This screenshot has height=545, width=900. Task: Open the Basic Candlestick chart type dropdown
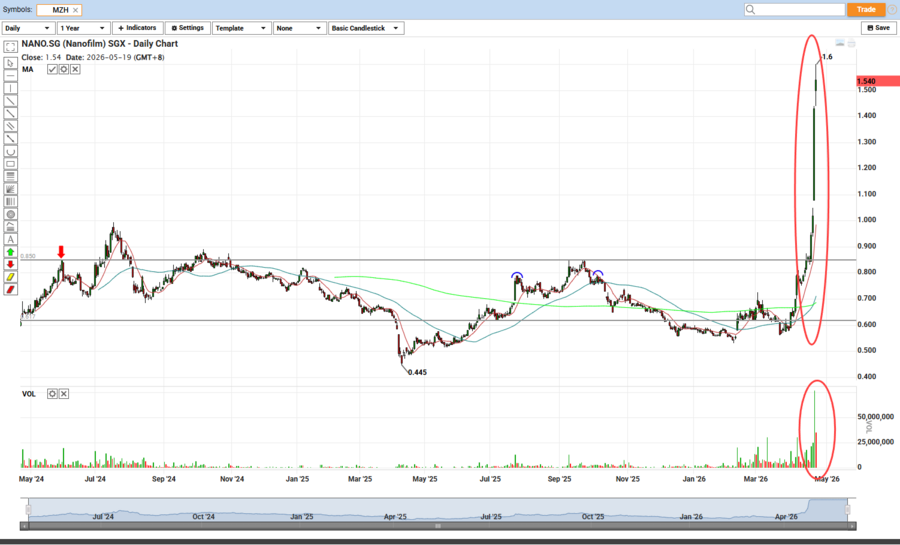[366, 28]
